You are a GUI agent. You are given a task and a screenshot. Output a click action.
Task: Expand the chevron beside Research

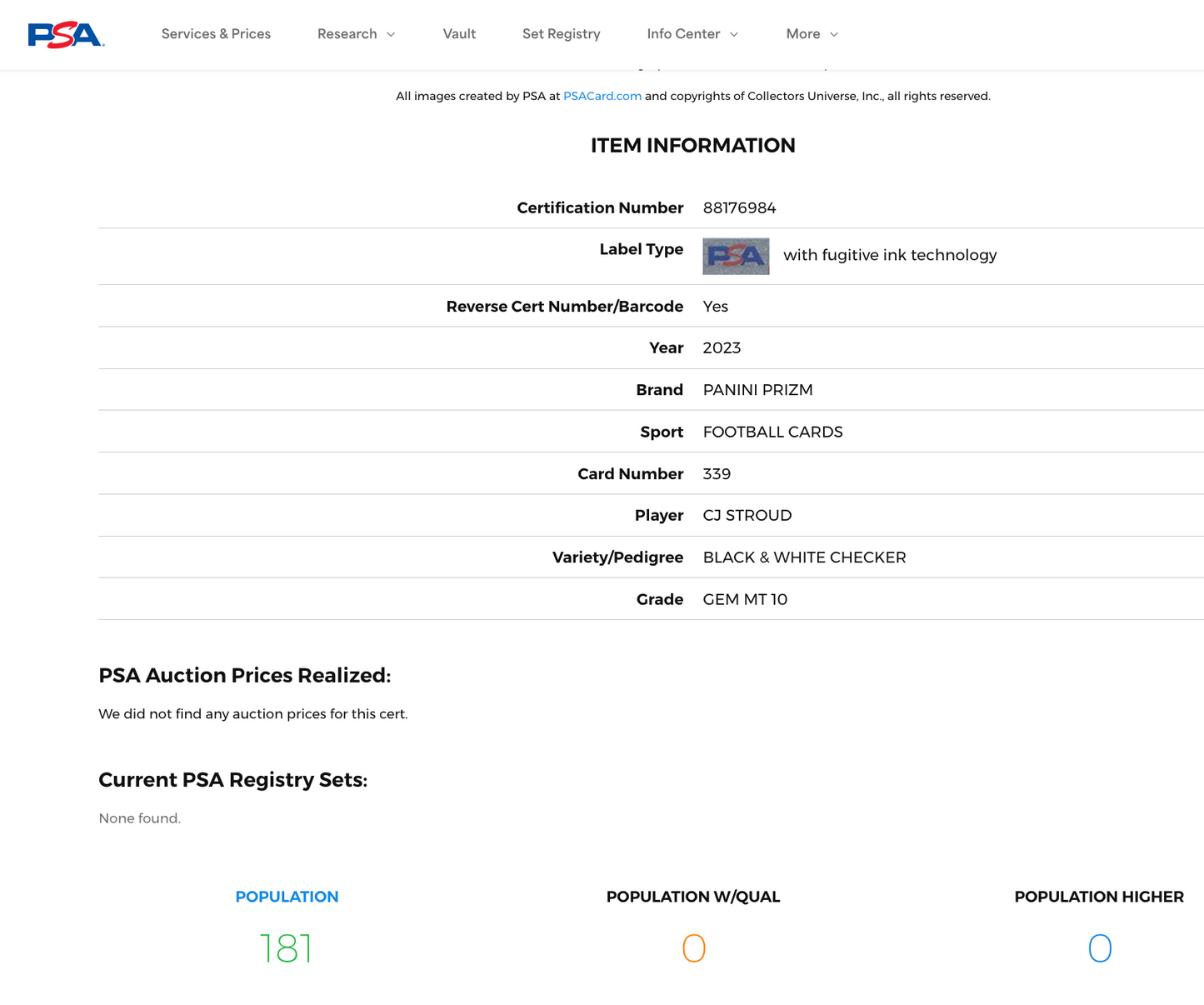[391, 34]
